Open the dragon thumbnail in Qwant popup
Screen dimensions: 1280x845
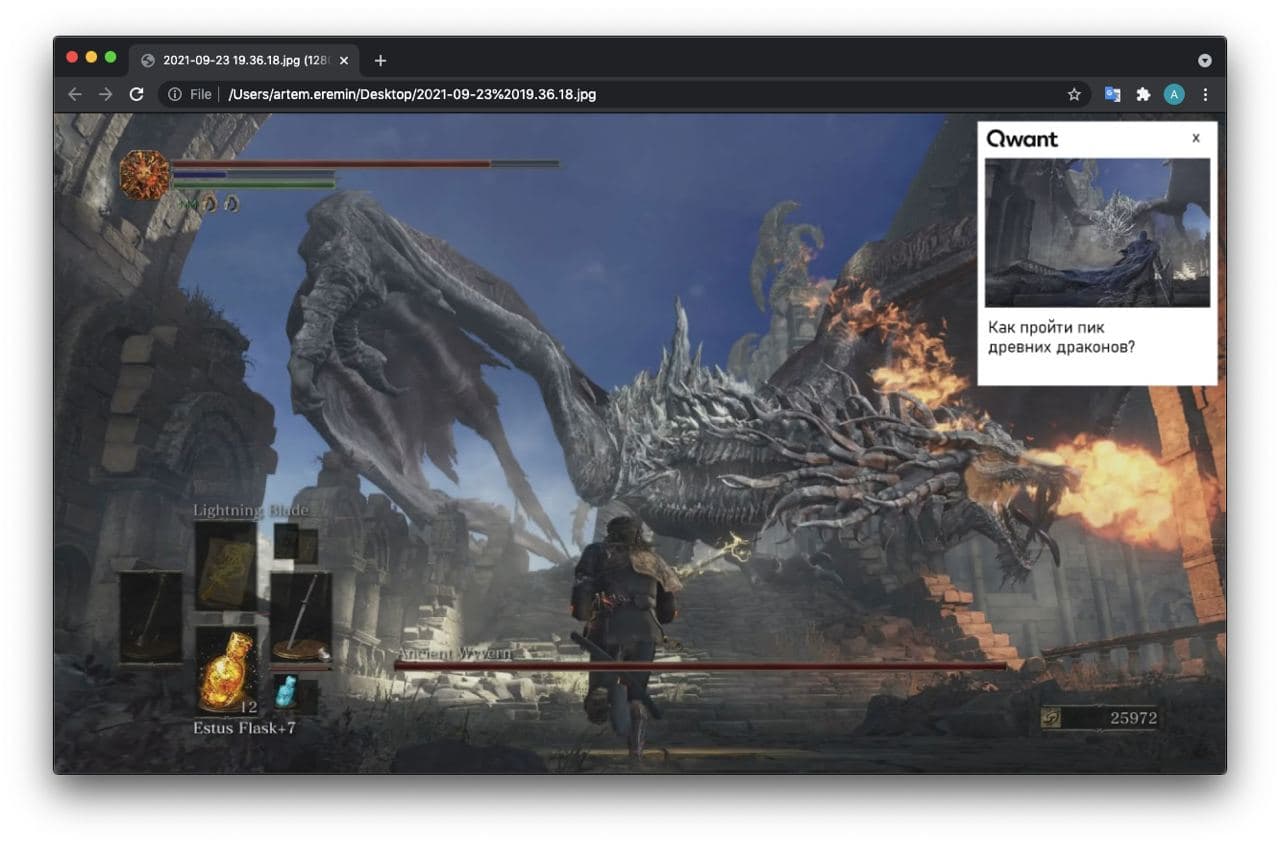coord(1097,232)
